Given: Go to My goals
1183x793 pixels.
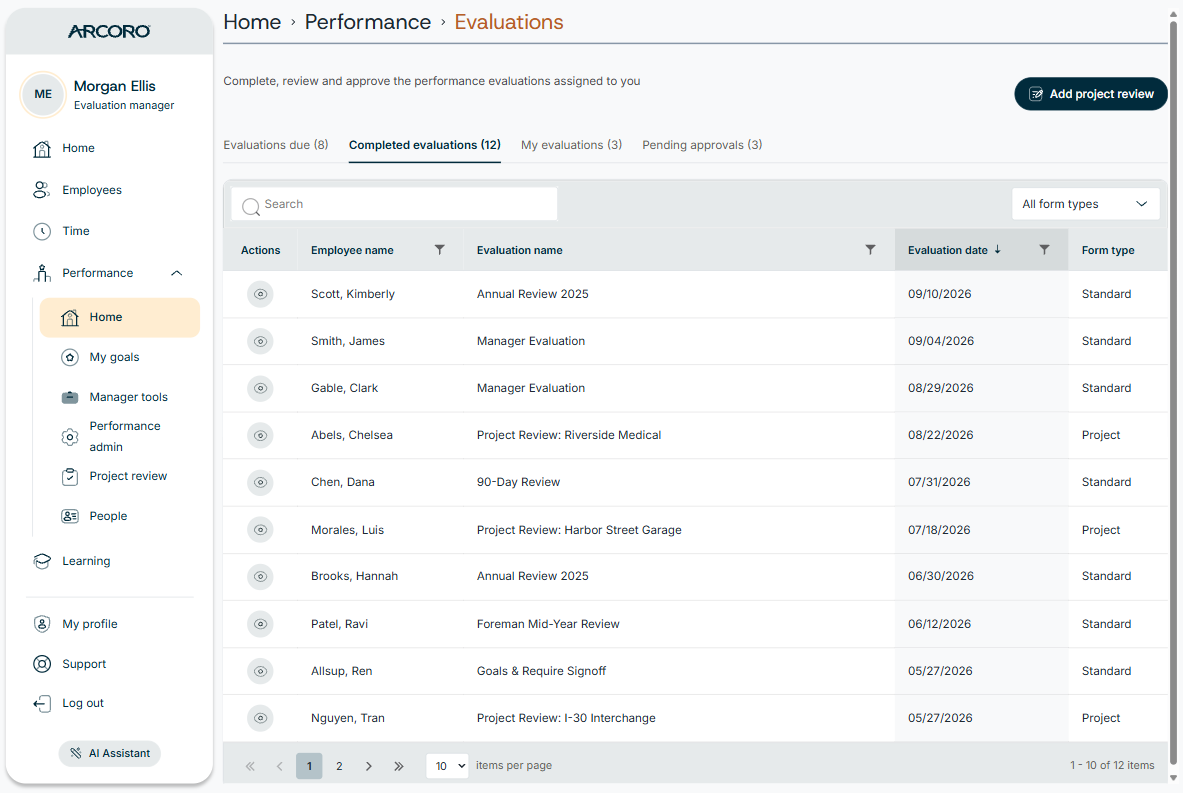Looking at the screenshot, I should click(100, 357).
